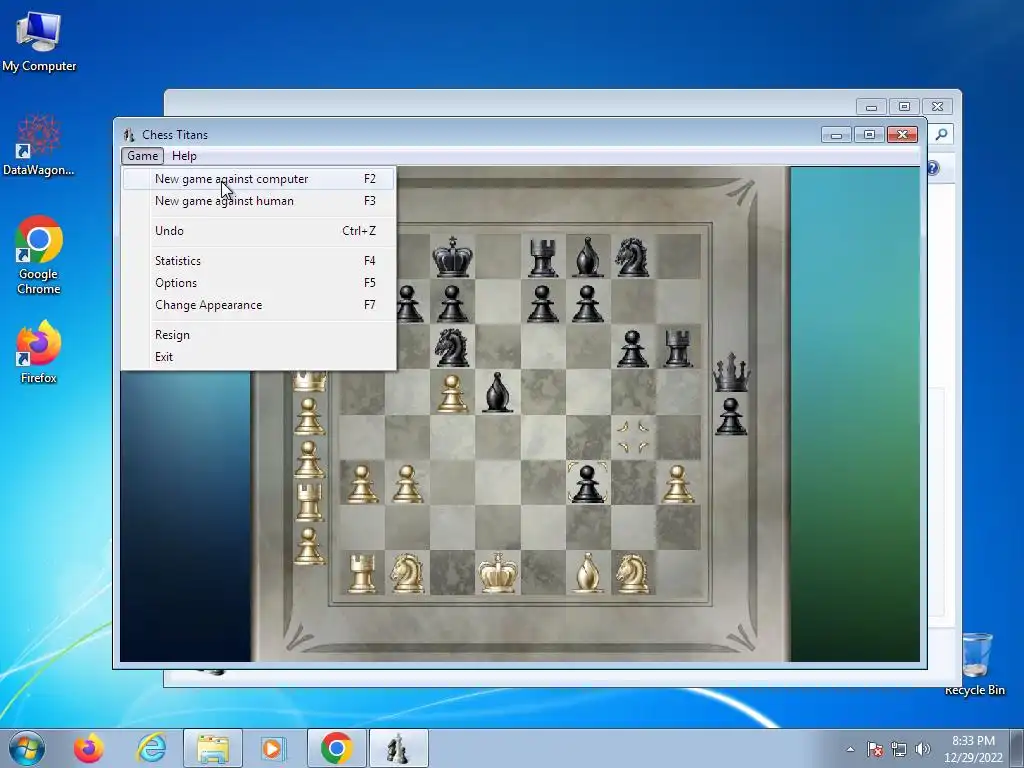Click the search icon in the background window

(941, 134)
